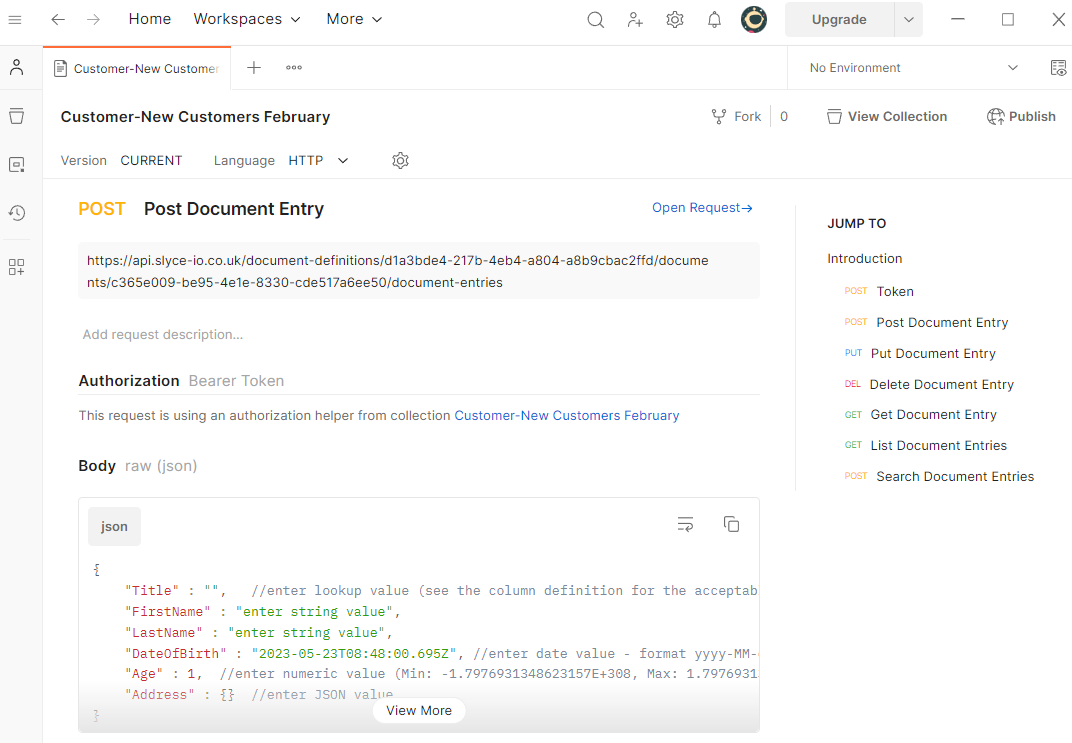The width and height of the screenshot is (1072, 743).
Task: Go to Home
Action: pyautogui.click(x=150, y=19)
